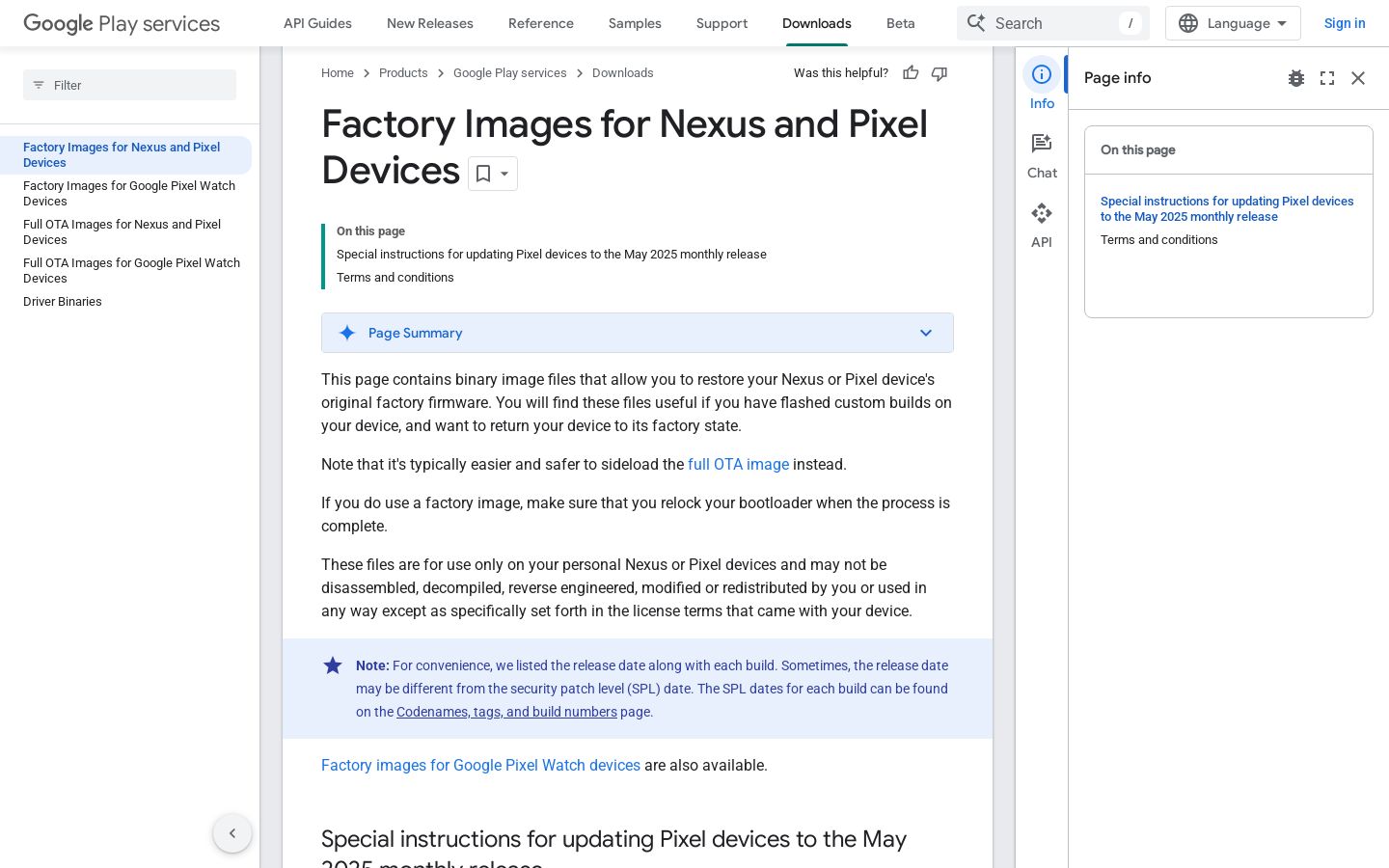The image size is (1389, 868).
Task: Open the Support tab
Action: click(722, 23)
